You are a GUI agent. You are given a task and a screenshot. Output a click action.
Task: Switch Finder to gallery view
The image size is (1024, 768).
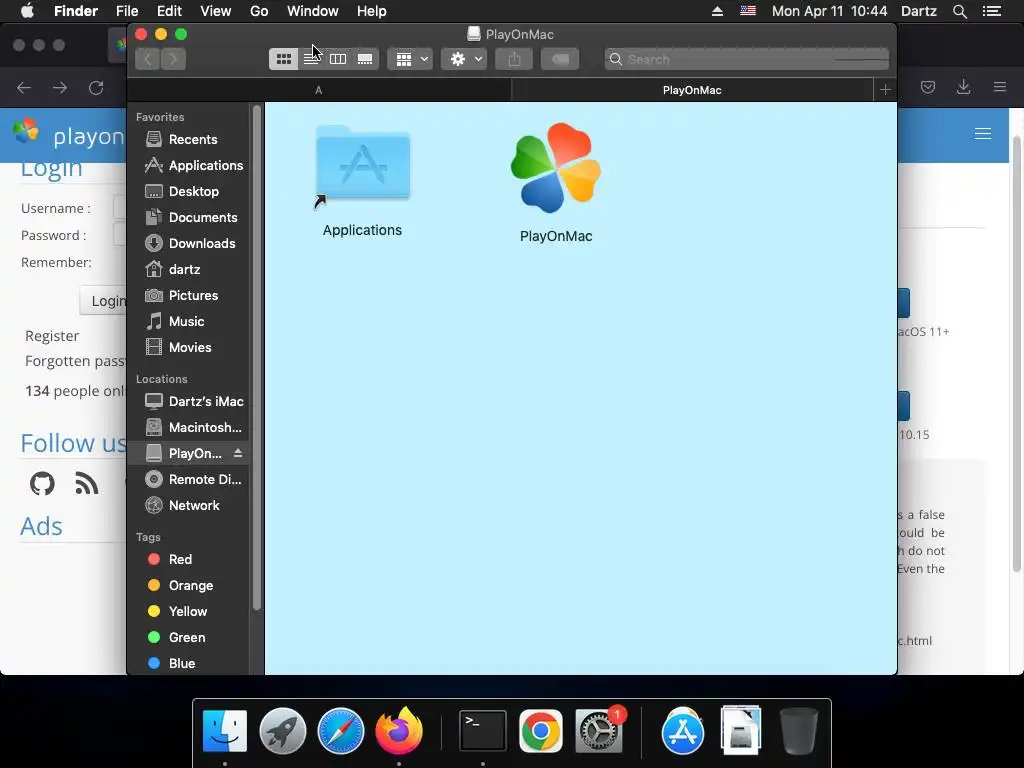coord(365,59)
